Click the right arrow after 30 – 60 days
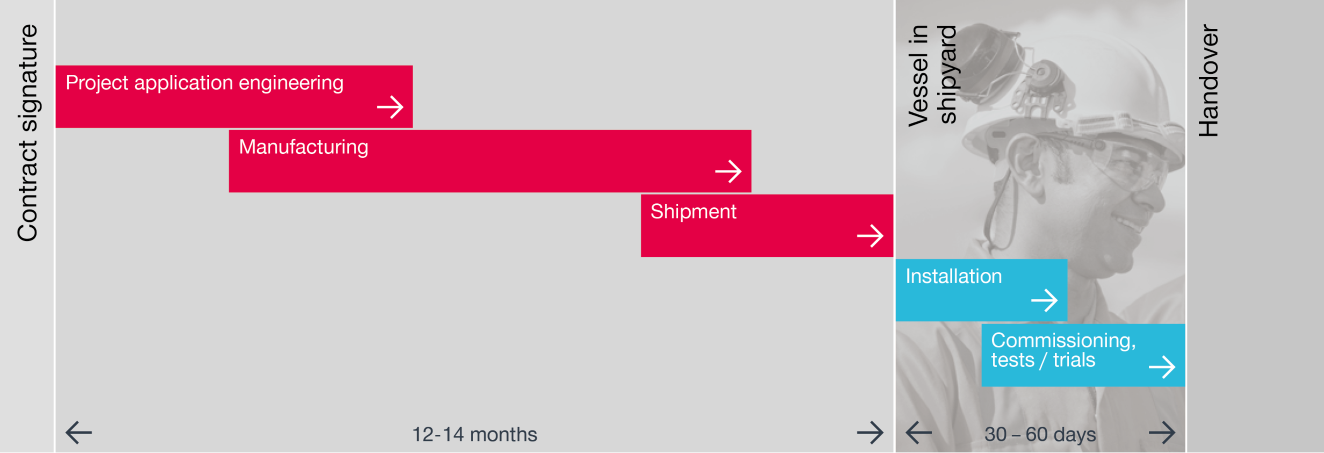Screen dimensions: 1324x453 pyautogui.click(x=1162, y=432)
